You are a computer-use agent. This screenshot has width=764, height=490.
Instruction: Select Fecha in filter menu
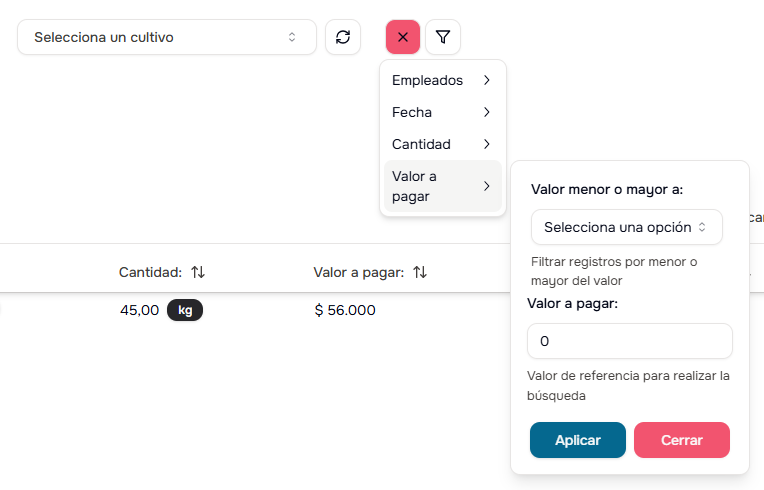(412, 112)
